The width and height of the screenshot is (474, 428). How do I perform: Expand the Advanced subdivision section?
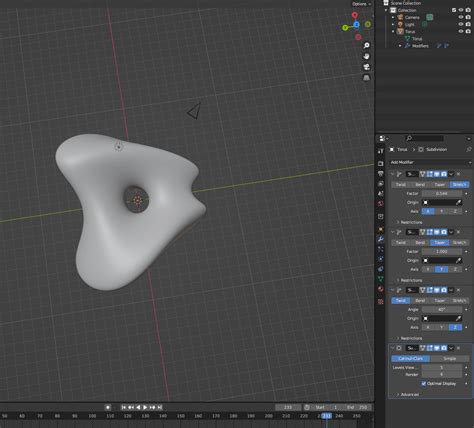pos(409,394)
